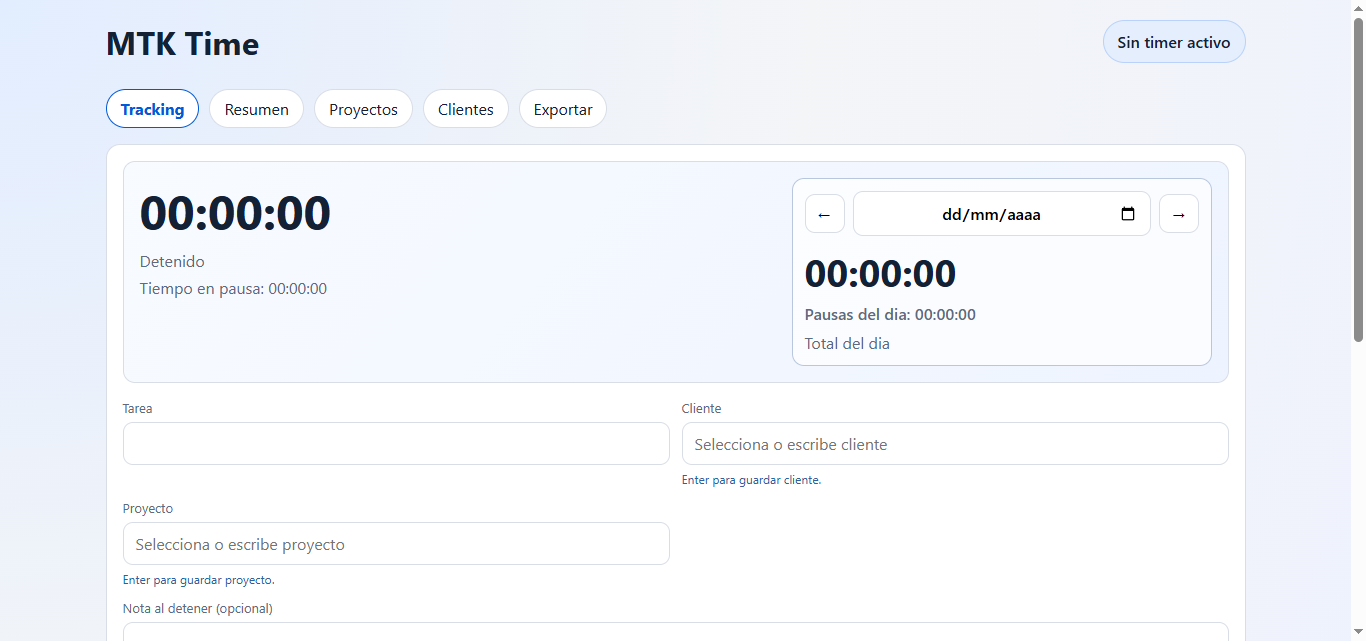The width and height of the screenshot is (1366, 641).
Task: Select the Tracking tab
Action: click(x=152, y=108)
